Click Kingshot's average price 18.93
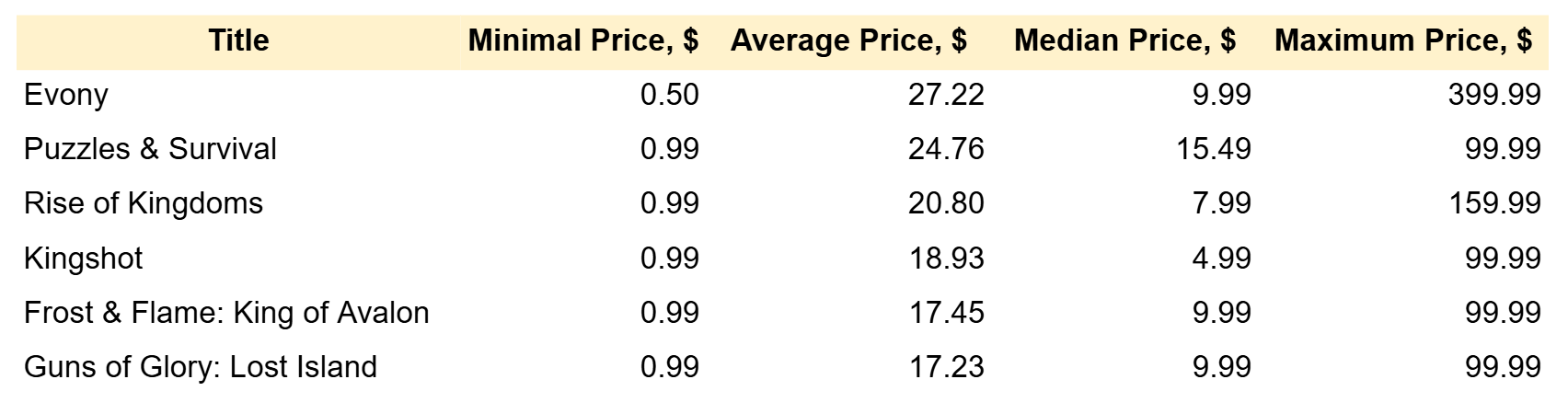1568x414 pixels. point(945,258)
